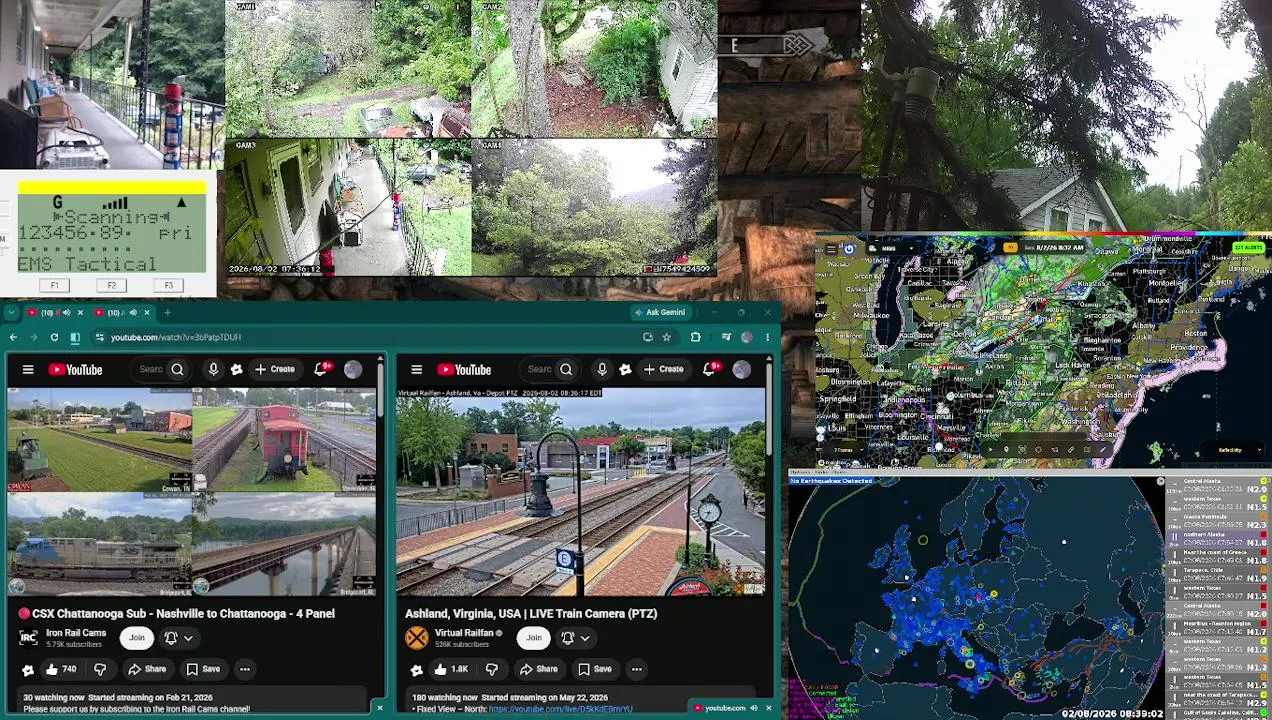The image size is (1272, 720).
Task: Click the CSX 4-panel video player
Action: point(192,492)
